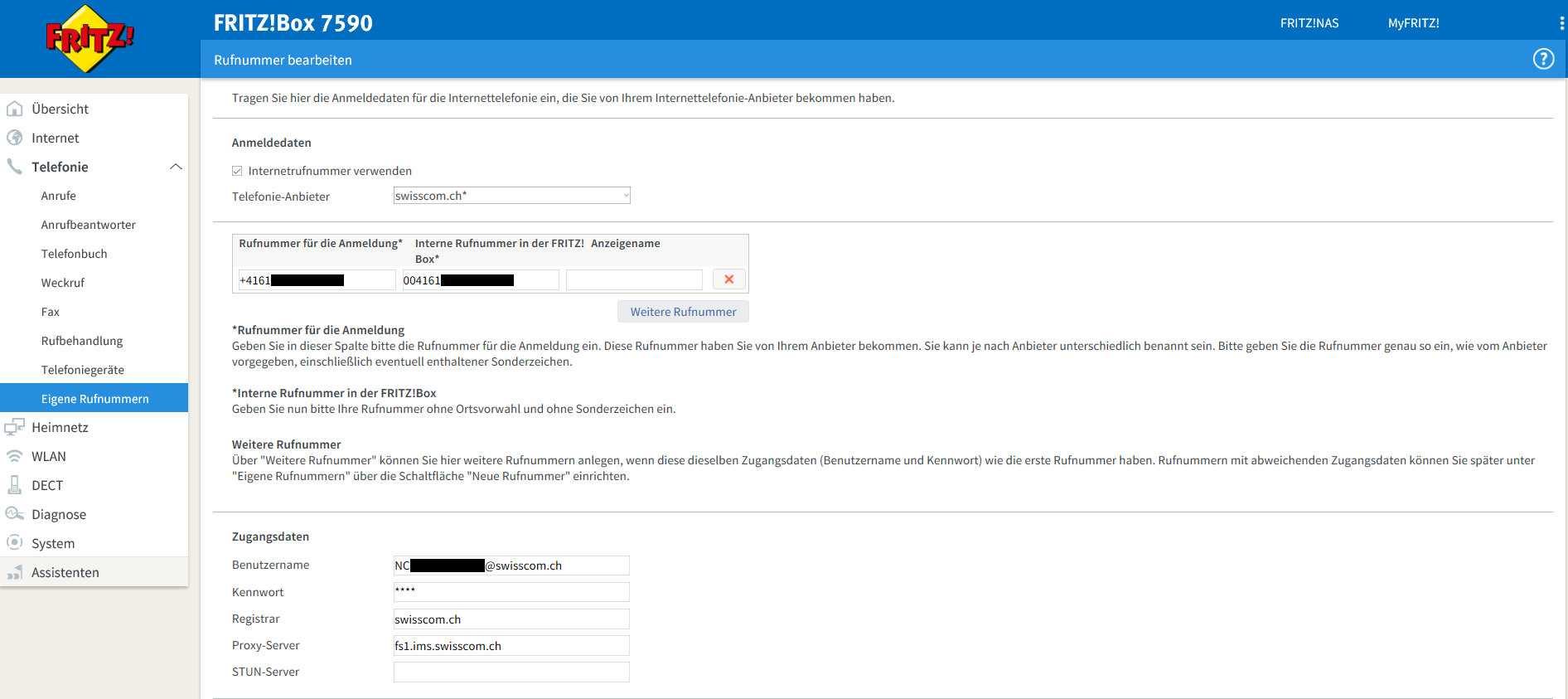Click Rufnummer für die Anmeldung field
This screenshot has height=699, width=1568.
(317, 280)
